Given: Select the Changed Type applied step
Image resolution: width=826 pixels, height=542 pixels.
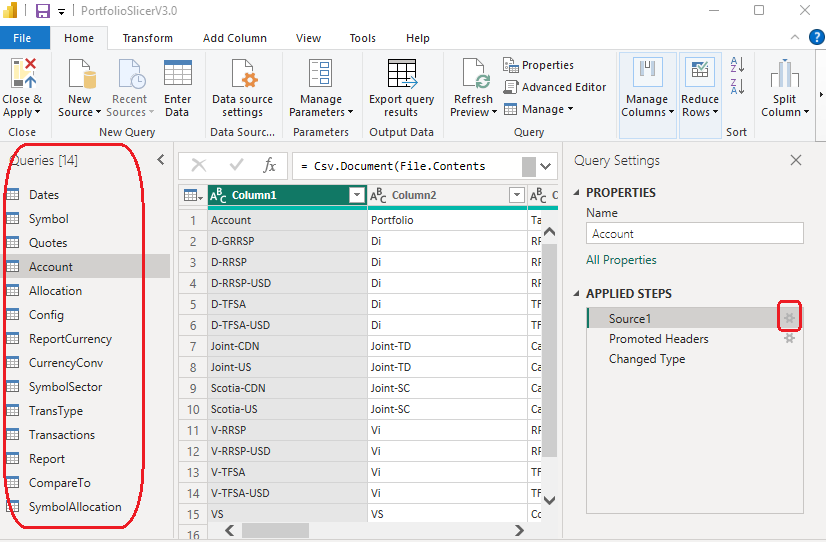Looking at the screenshot, I should [x=647, y=359].
